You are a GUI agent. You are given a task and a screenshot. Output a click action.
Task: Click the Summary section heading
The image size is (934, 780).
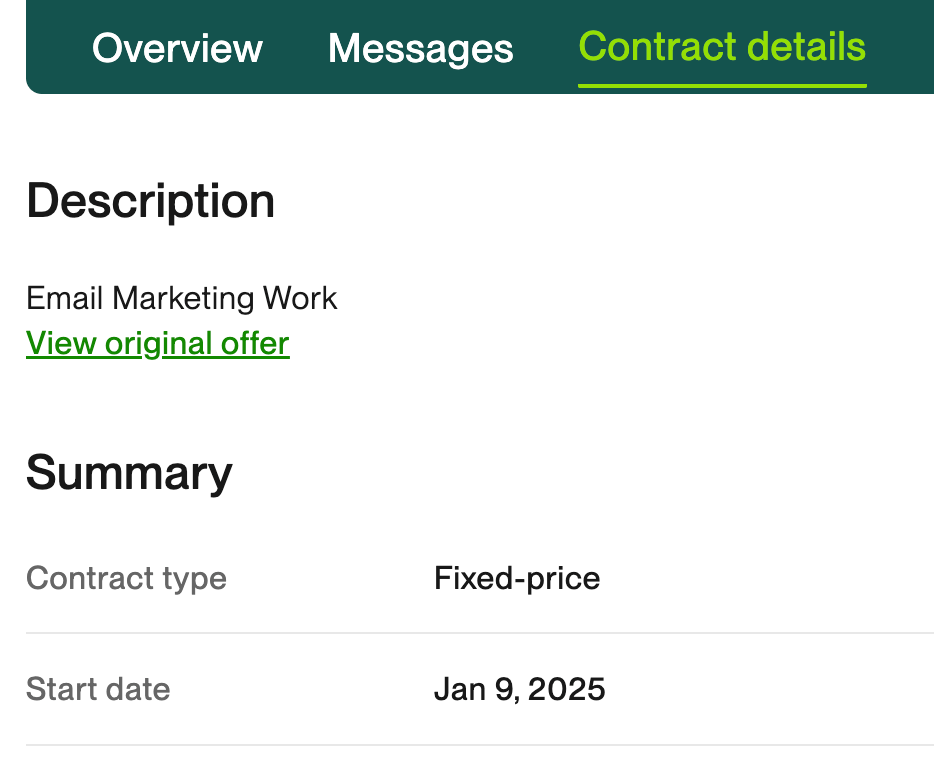129,472
